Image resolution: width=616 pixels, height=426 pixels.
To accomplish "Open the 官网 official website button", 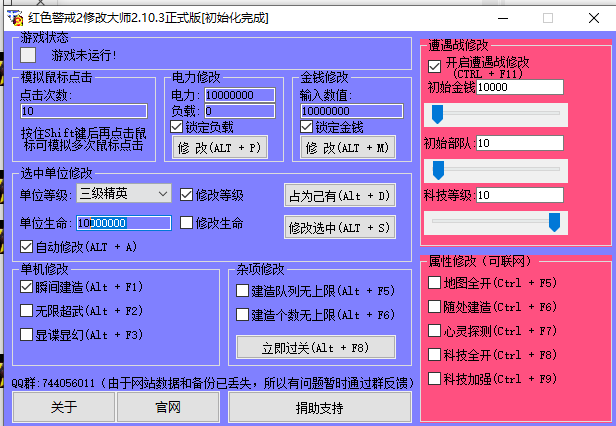I will point(168,407).
